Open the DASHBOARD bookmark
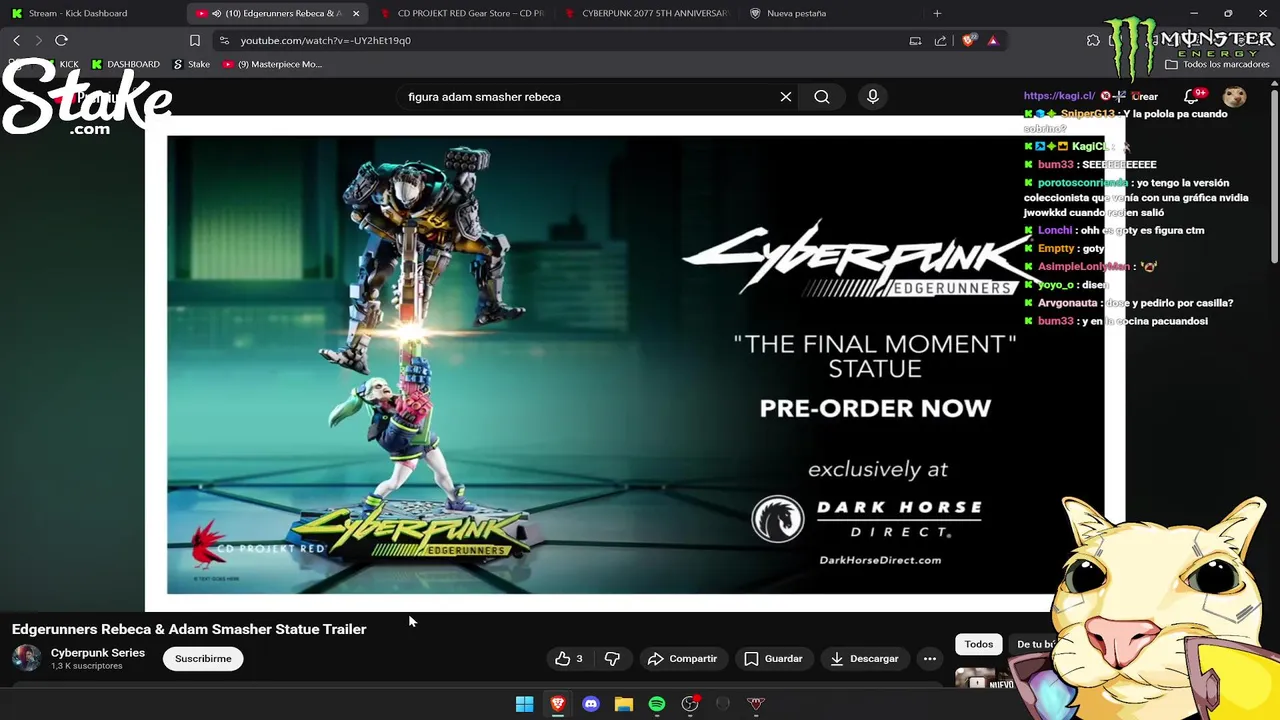 tap(125, 64)
